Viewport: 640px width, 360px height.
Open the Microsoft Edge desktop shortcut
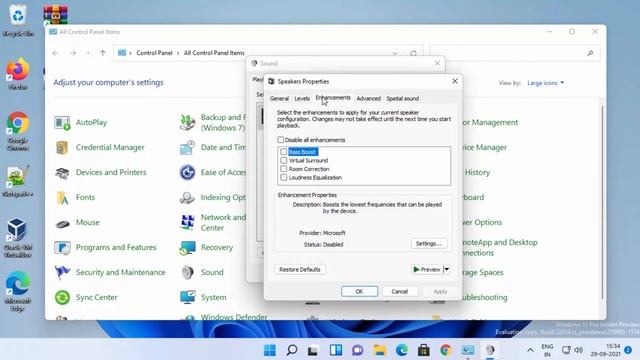(18, 291)
